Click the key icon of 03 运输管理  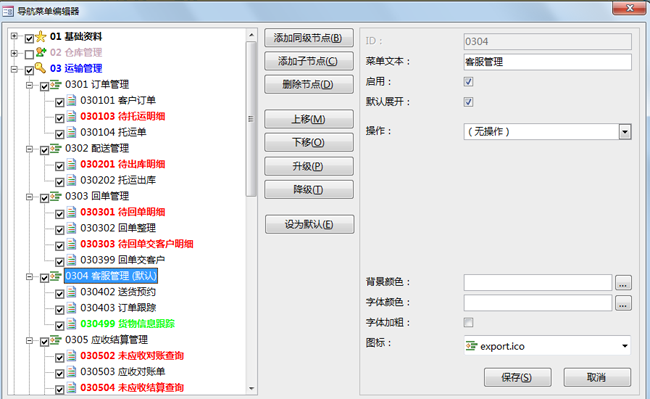tap(40, 68)
